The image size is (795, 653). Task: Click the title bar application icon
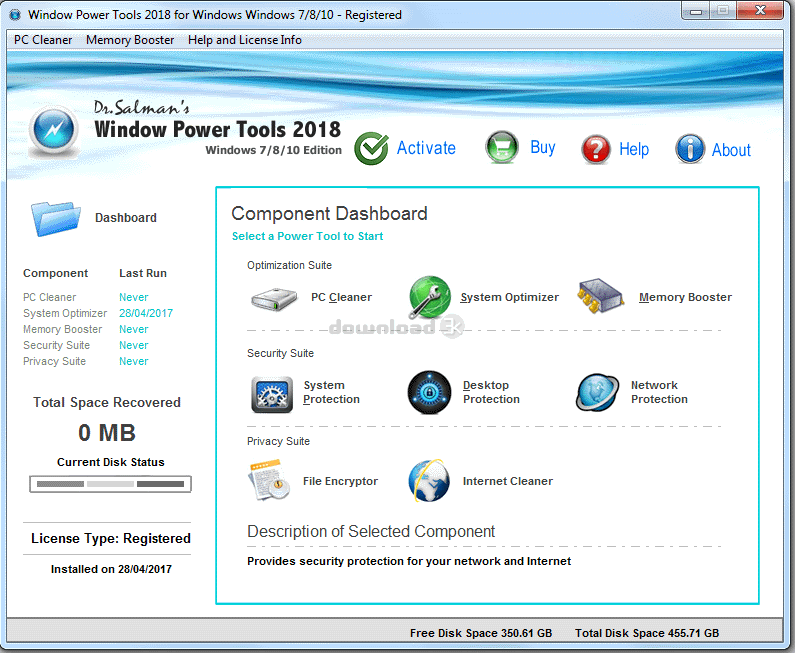[x=15, y=15]
